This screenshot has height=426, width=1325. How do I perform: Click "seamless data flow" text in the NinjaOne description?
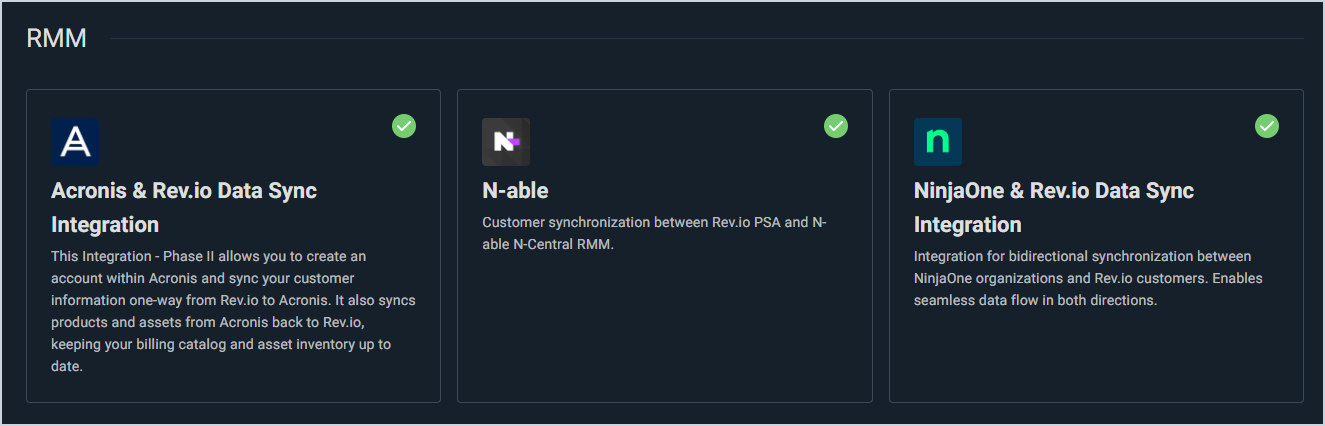pyautogui.click(x=972, y=300)
